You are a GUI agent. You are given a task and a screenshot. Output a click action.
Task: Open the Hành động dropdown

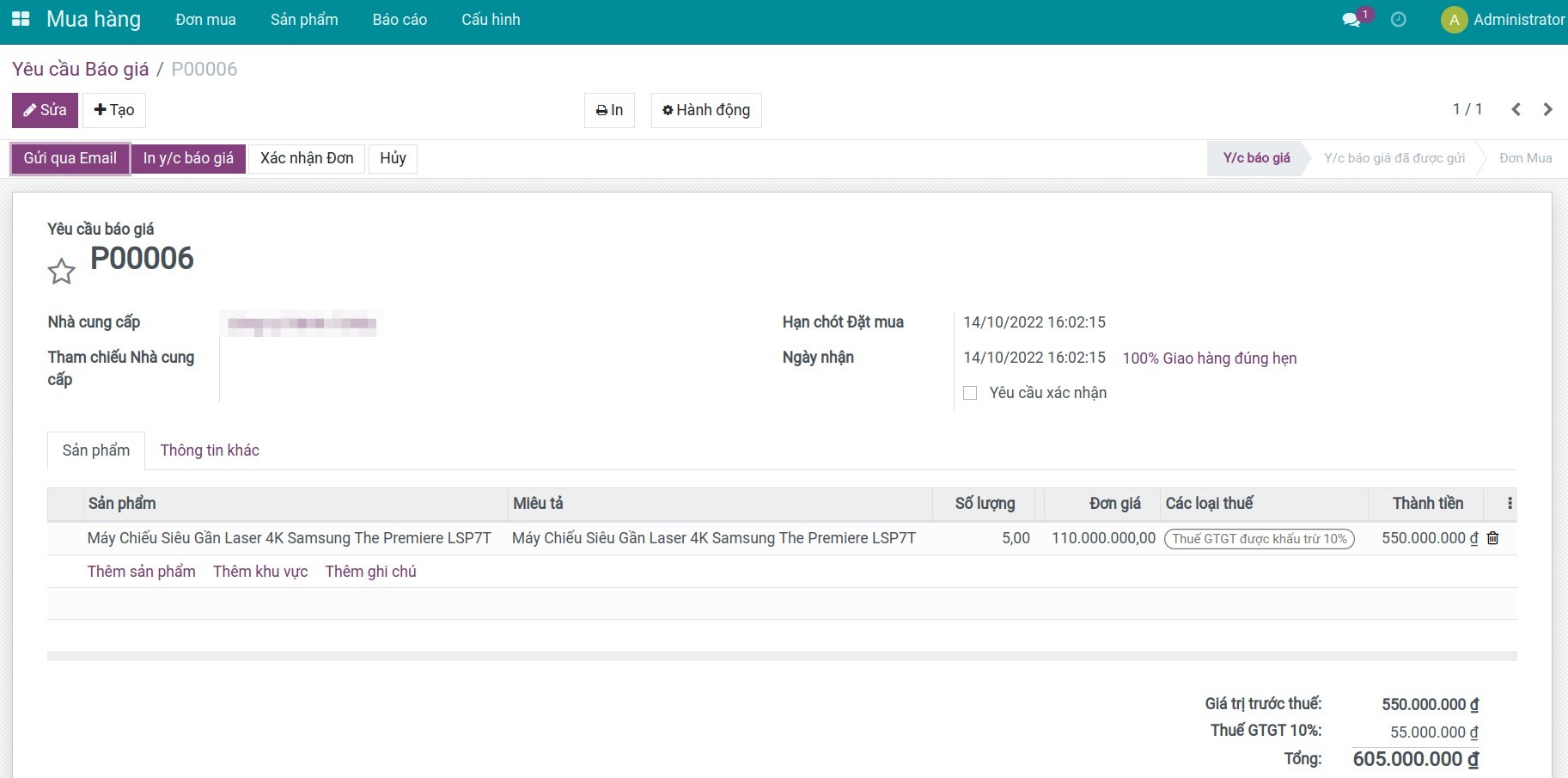pyautogui.click(x=705, y=110)
